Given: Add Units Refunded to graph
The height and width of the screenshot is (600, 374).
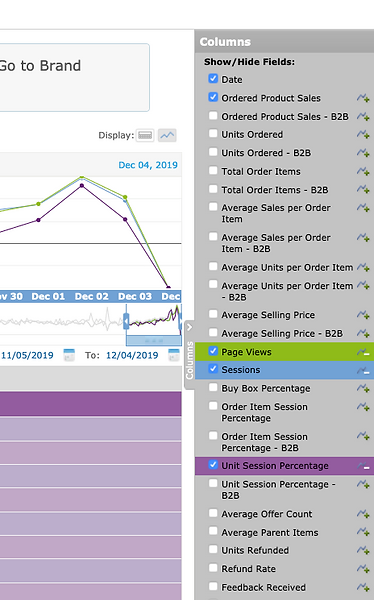Looking at the screenshot, I should click(x=363, y=550).
